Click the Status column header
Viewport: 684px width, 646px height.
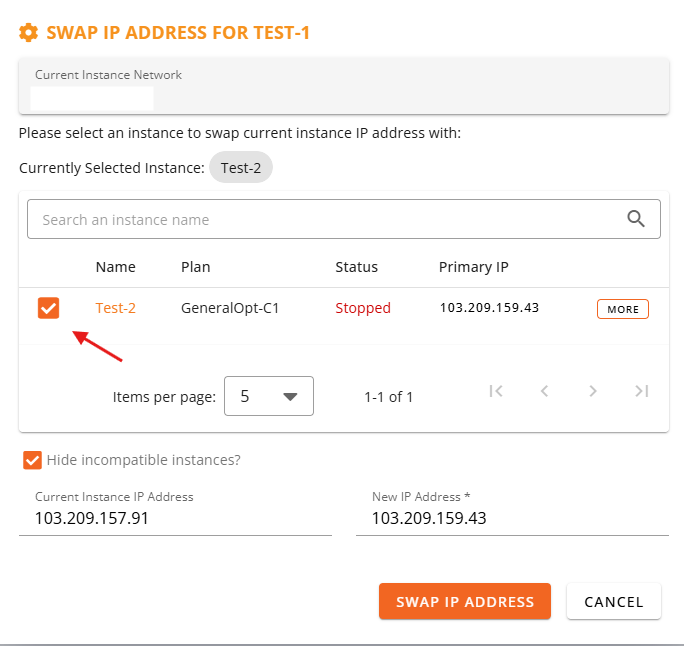point(356,267)
